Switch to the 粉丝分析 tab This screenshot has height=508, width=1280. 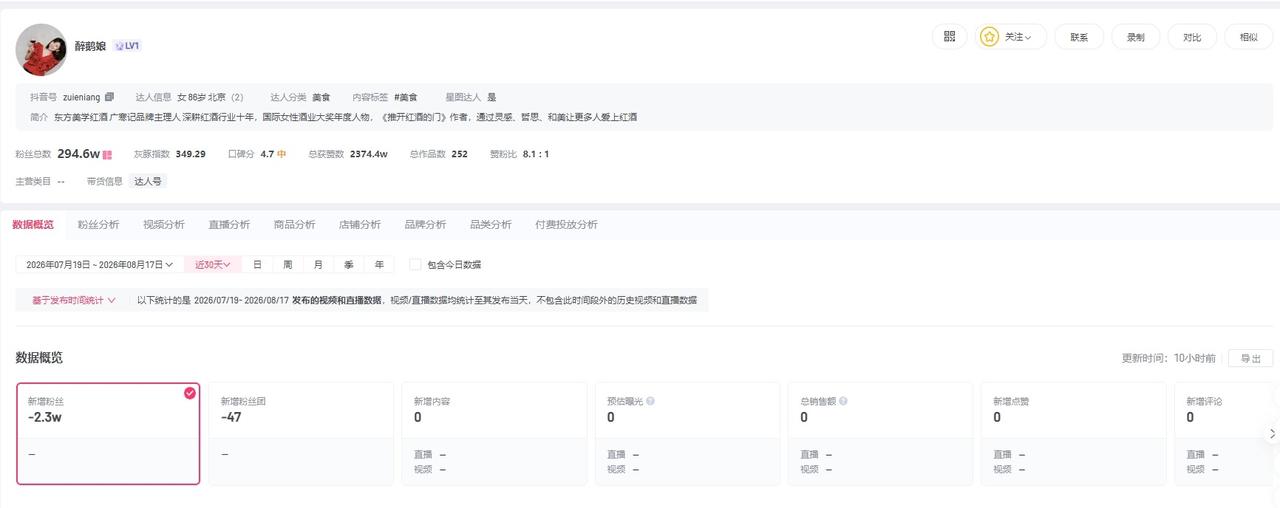pyautogui.click(x=98, y=224)
